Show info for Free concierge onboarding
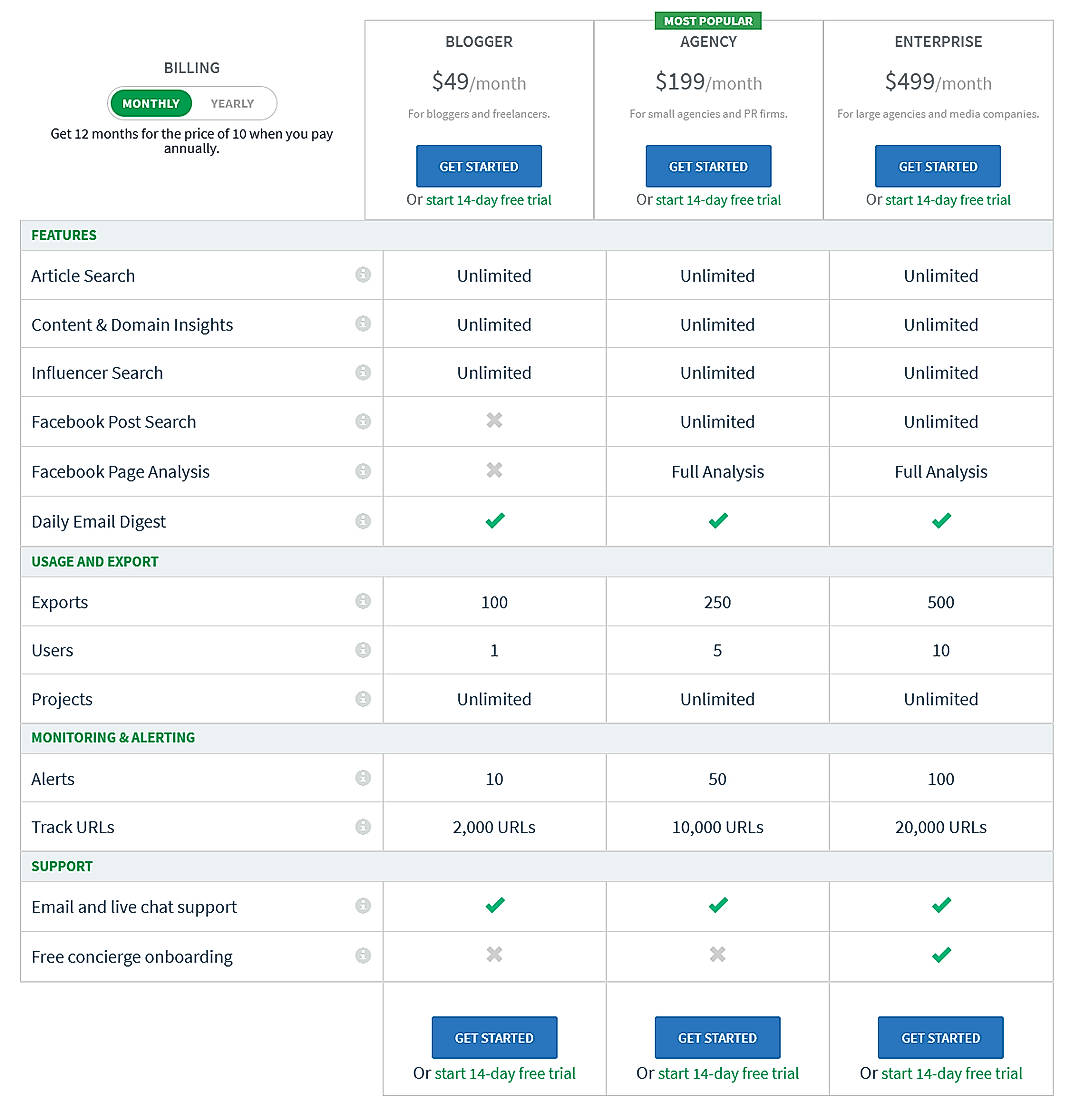The image size is (1070, 1114). pyautogui.click(x=363, y=956)
